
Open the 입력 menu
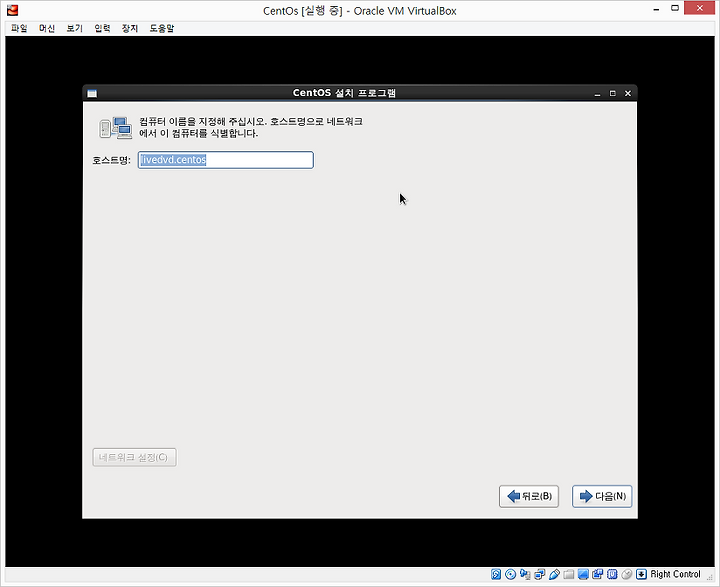[102, 28]
